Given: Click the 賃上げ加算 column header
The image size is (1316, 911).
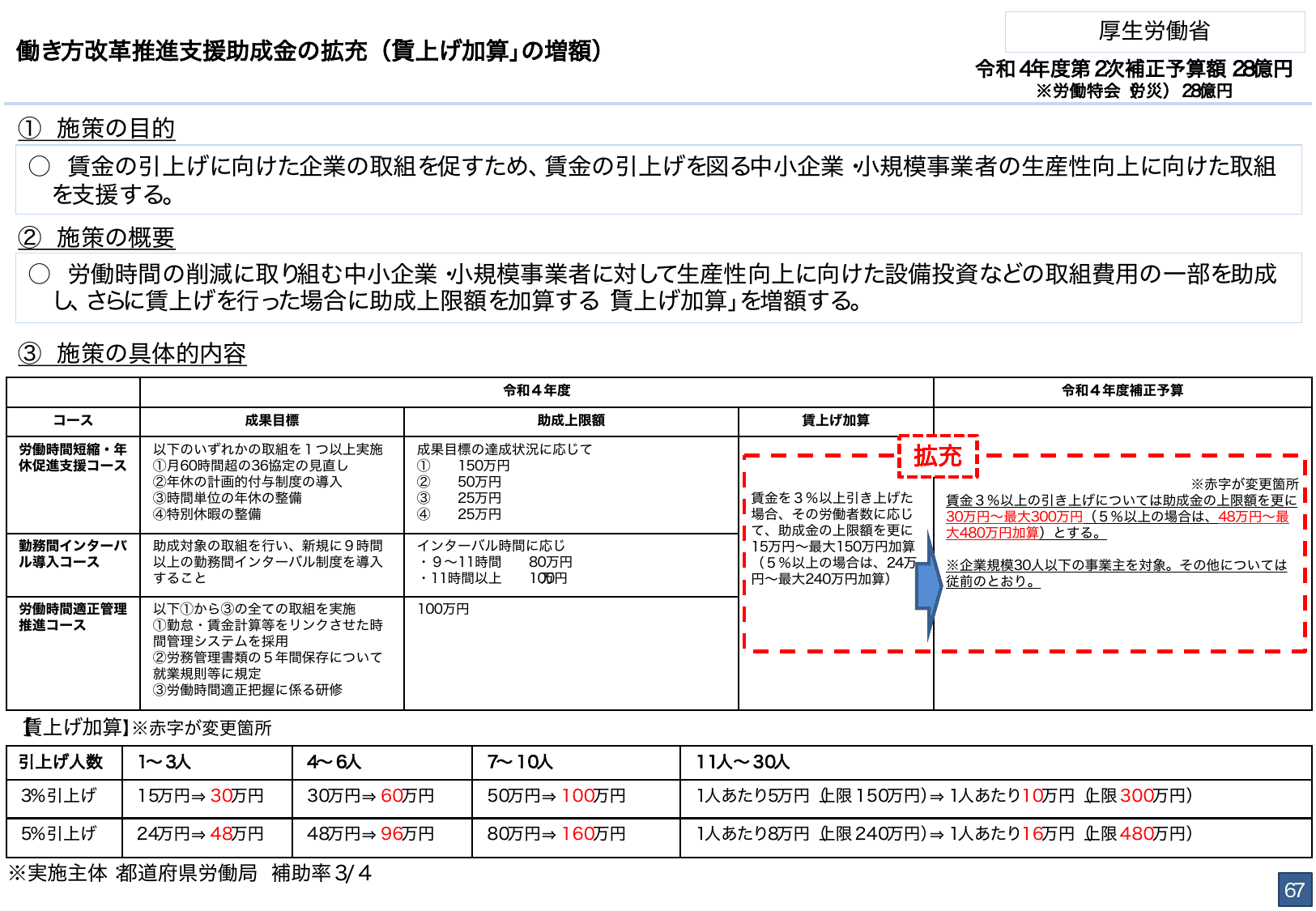Looking at the screenshot, I should 834,420.
